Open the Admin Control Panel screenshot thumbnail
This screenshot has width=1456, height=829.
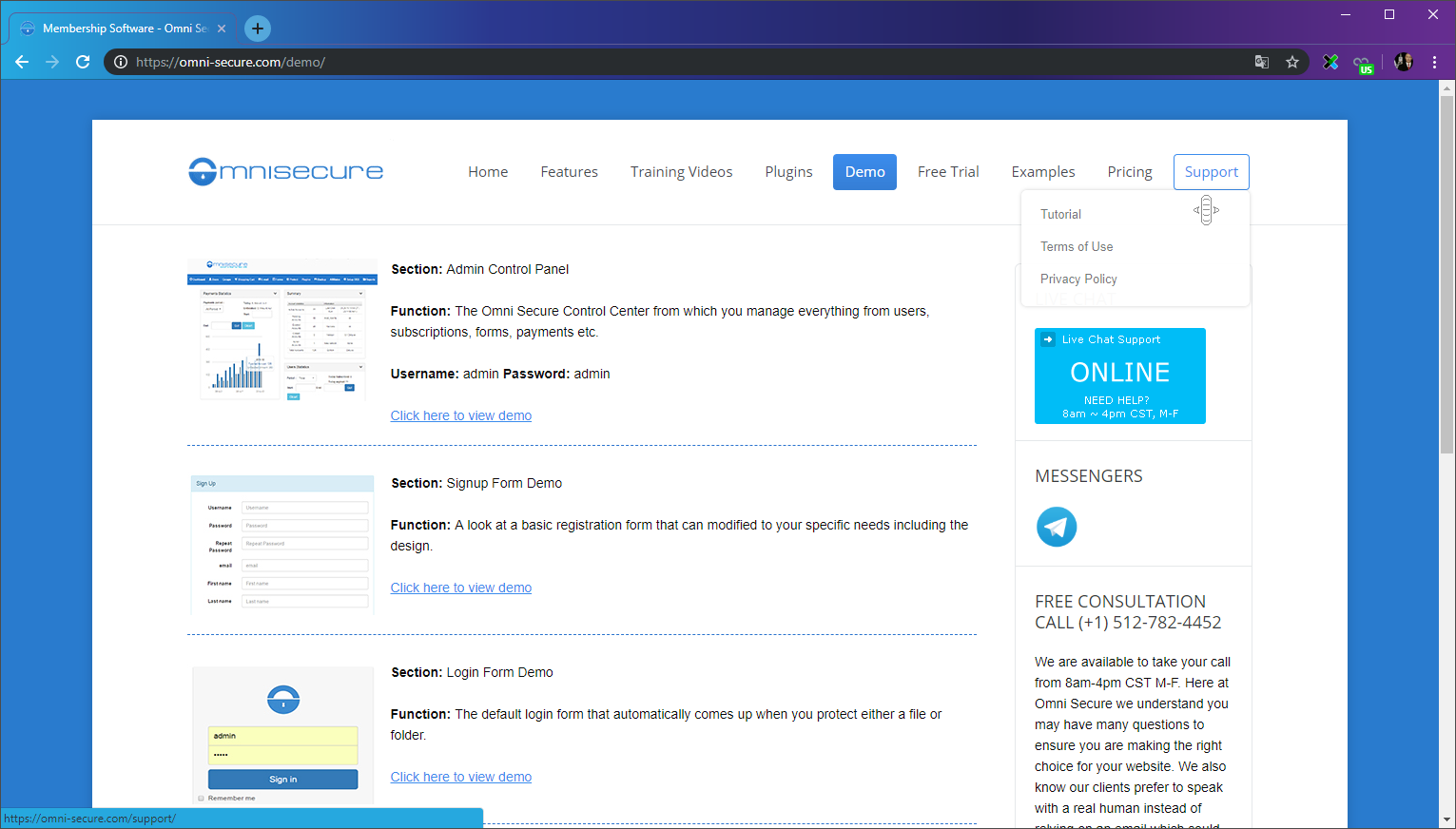[x=282, y=330]
